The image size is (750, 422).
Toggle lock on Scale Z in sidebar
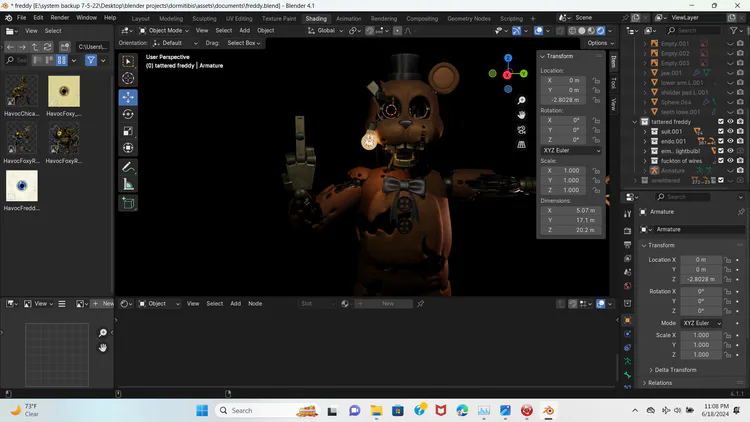tap(596, 190)
